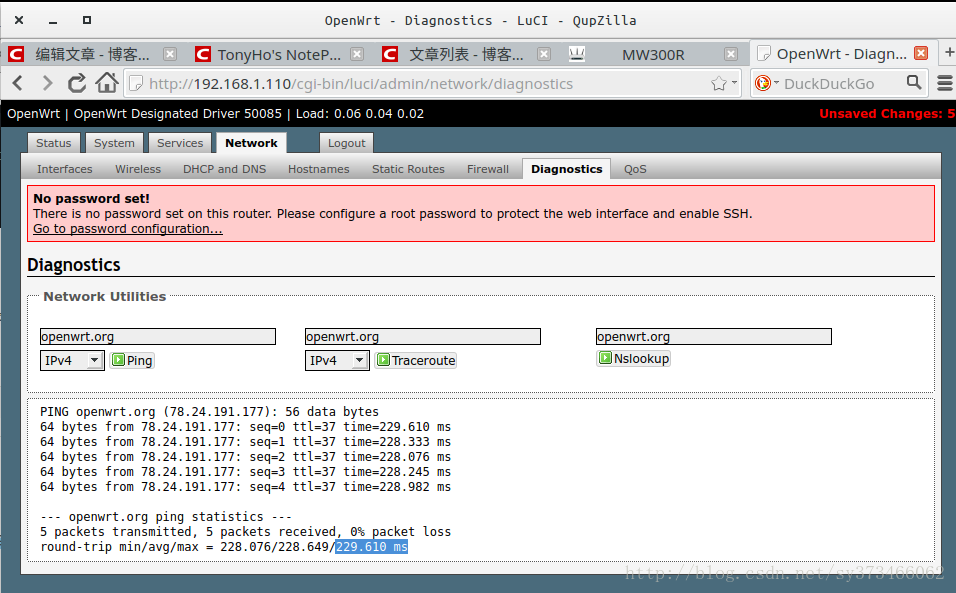The image size is (956, 593).
Task: Open the home page icon
Action: (107, 83)
